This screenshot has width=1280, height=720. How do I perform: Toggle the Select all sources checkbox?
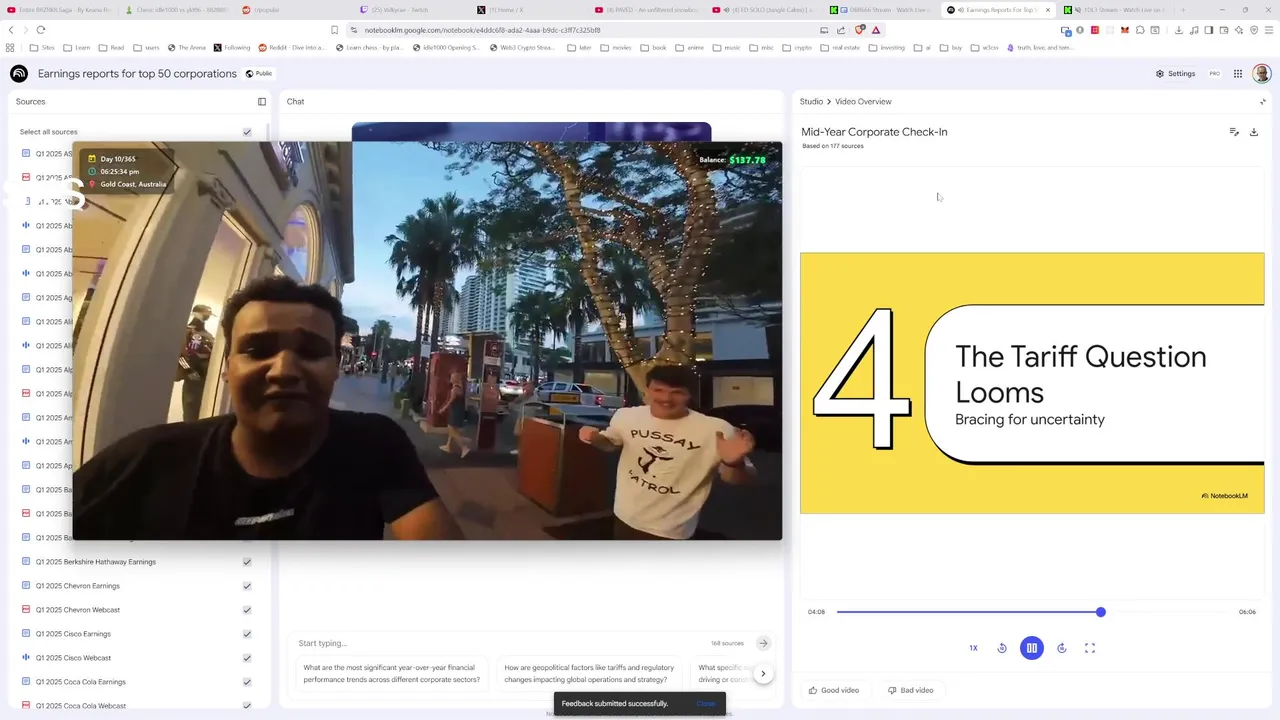(x=247, y=132)
